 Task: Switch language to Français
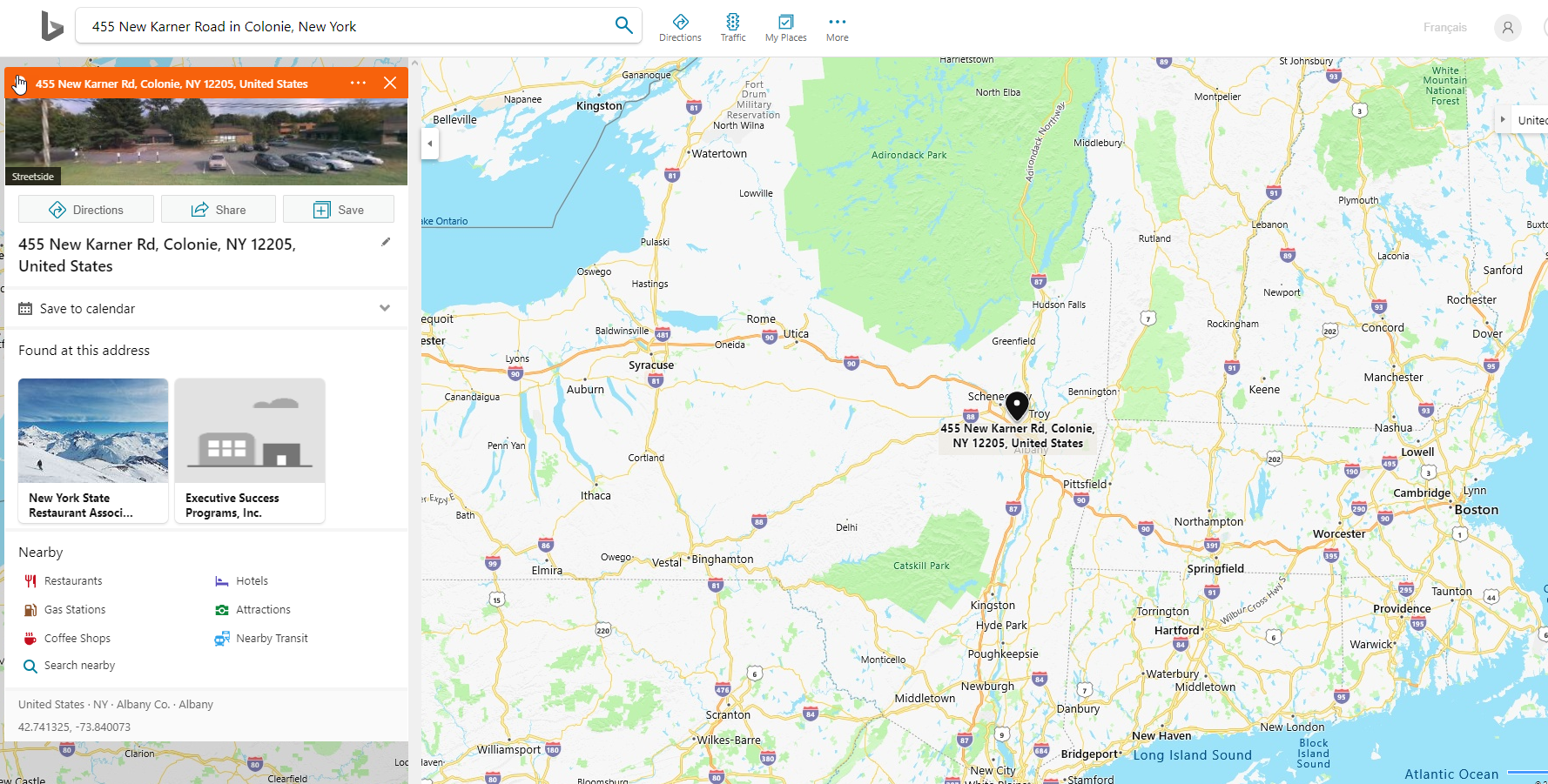pos(1444,28)
